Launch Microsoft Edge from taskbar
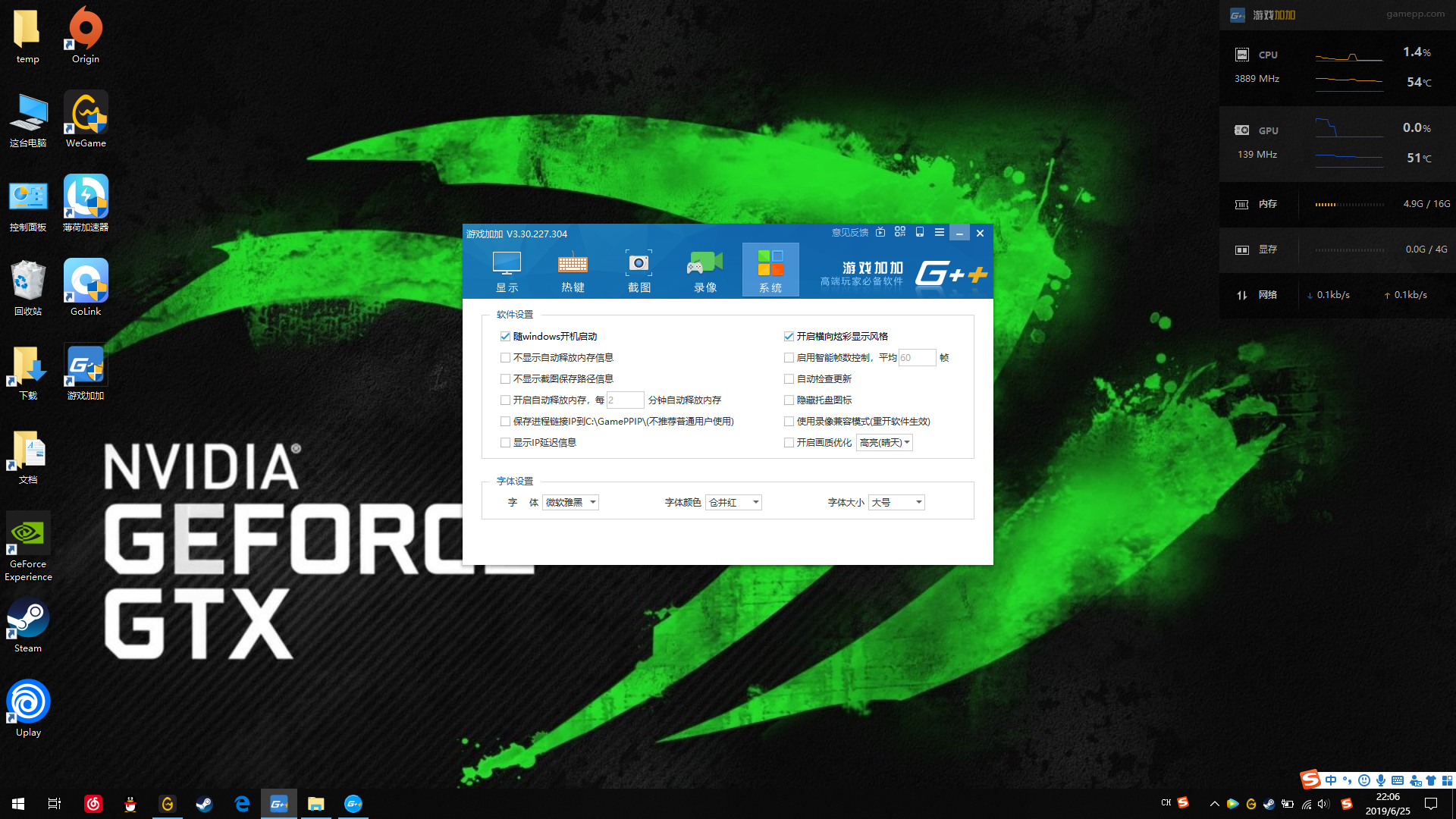Viewport: 1456px width, 819px height. 242,804
